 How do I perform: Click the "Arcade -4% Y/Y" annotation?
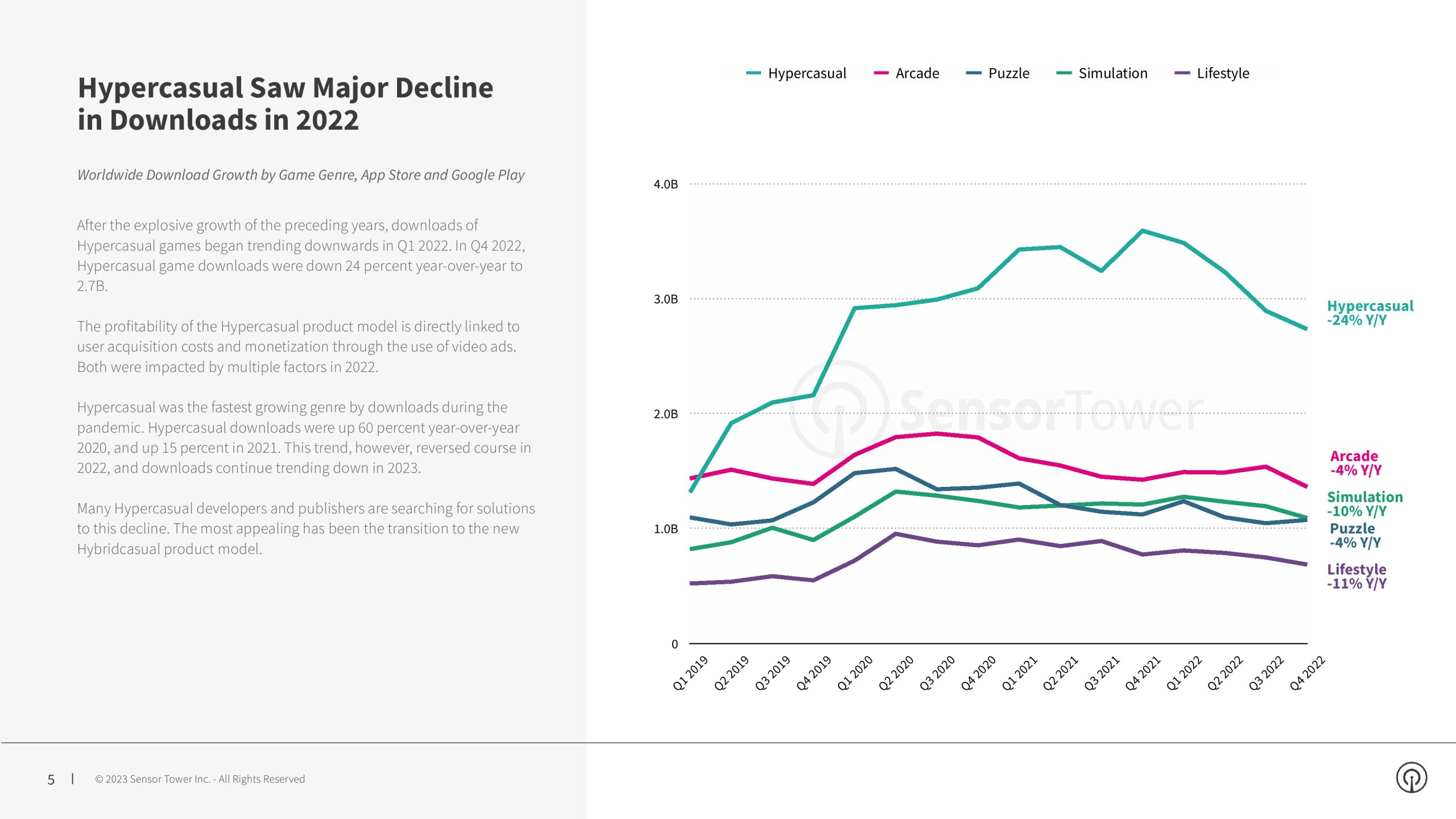click(x=1355, y=463)
